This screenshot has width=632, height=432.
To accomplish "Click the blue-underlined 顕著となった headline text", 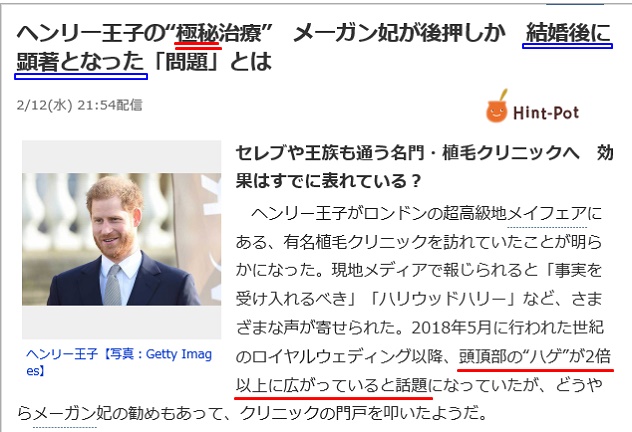I will click(80, 62).
